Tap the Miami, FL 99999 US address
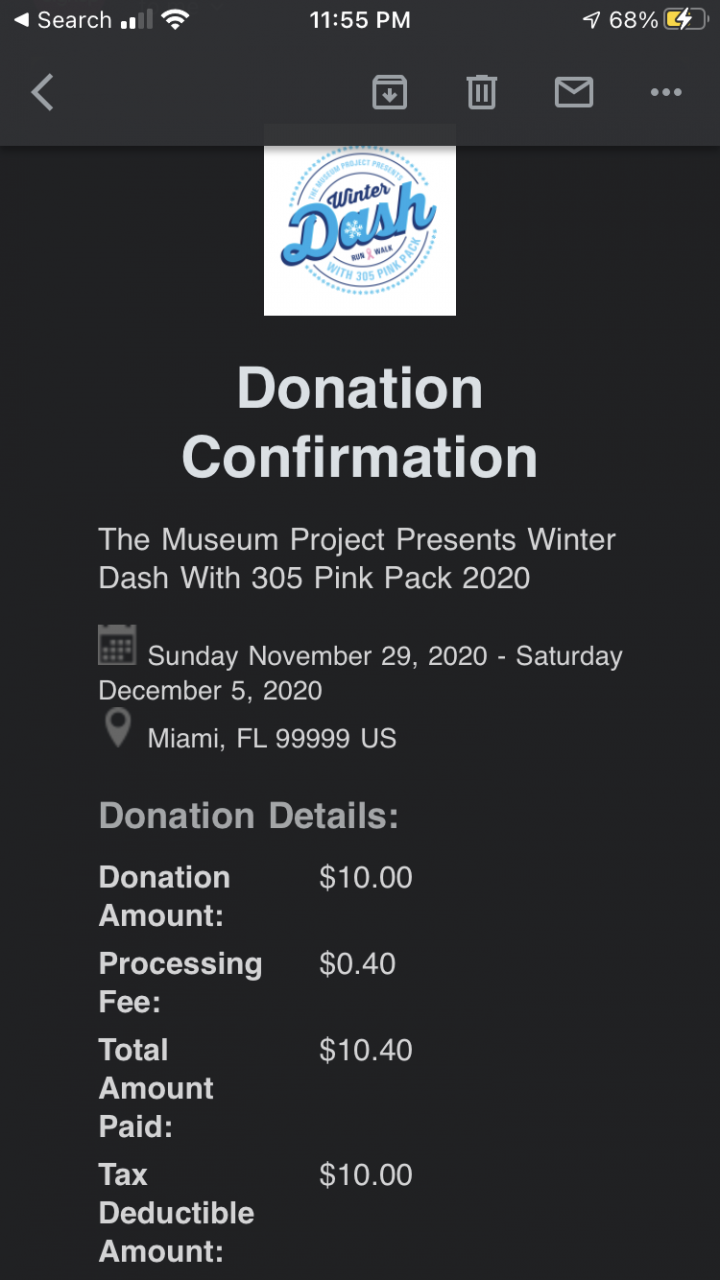The image size is (720, 1280). click(272, 739)
